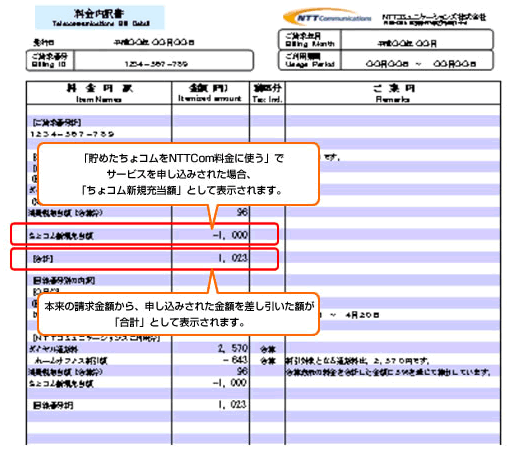Click the -643 home office discount amount
Viewport: 520px width, 454px height.
click(x=235, y=360)
